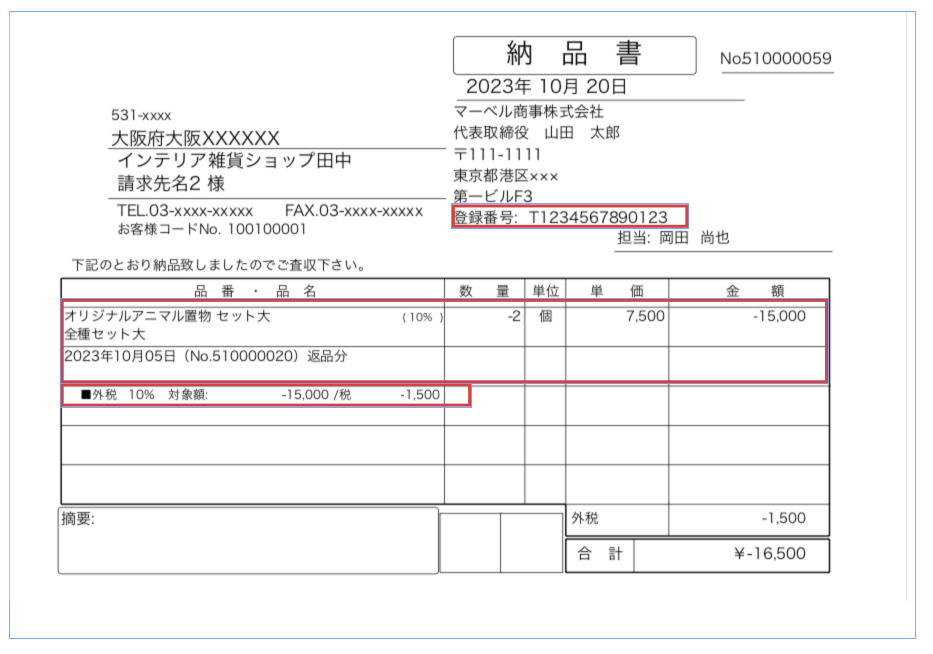The height and width of the screenshot is (654, 933).
Task: Click the 金額 column header
Action: (749, 291)
